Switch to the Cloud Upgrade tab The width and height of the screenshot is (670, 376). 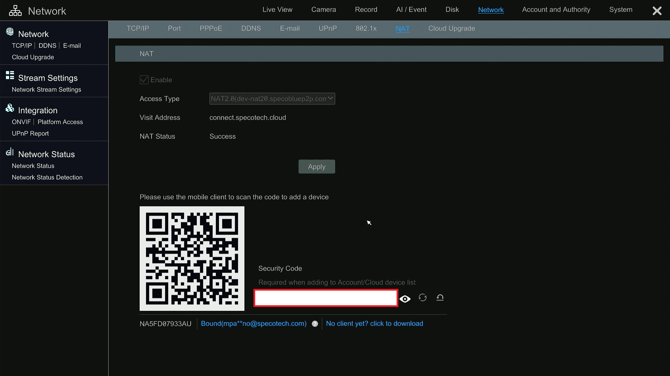tap(452, 28)
